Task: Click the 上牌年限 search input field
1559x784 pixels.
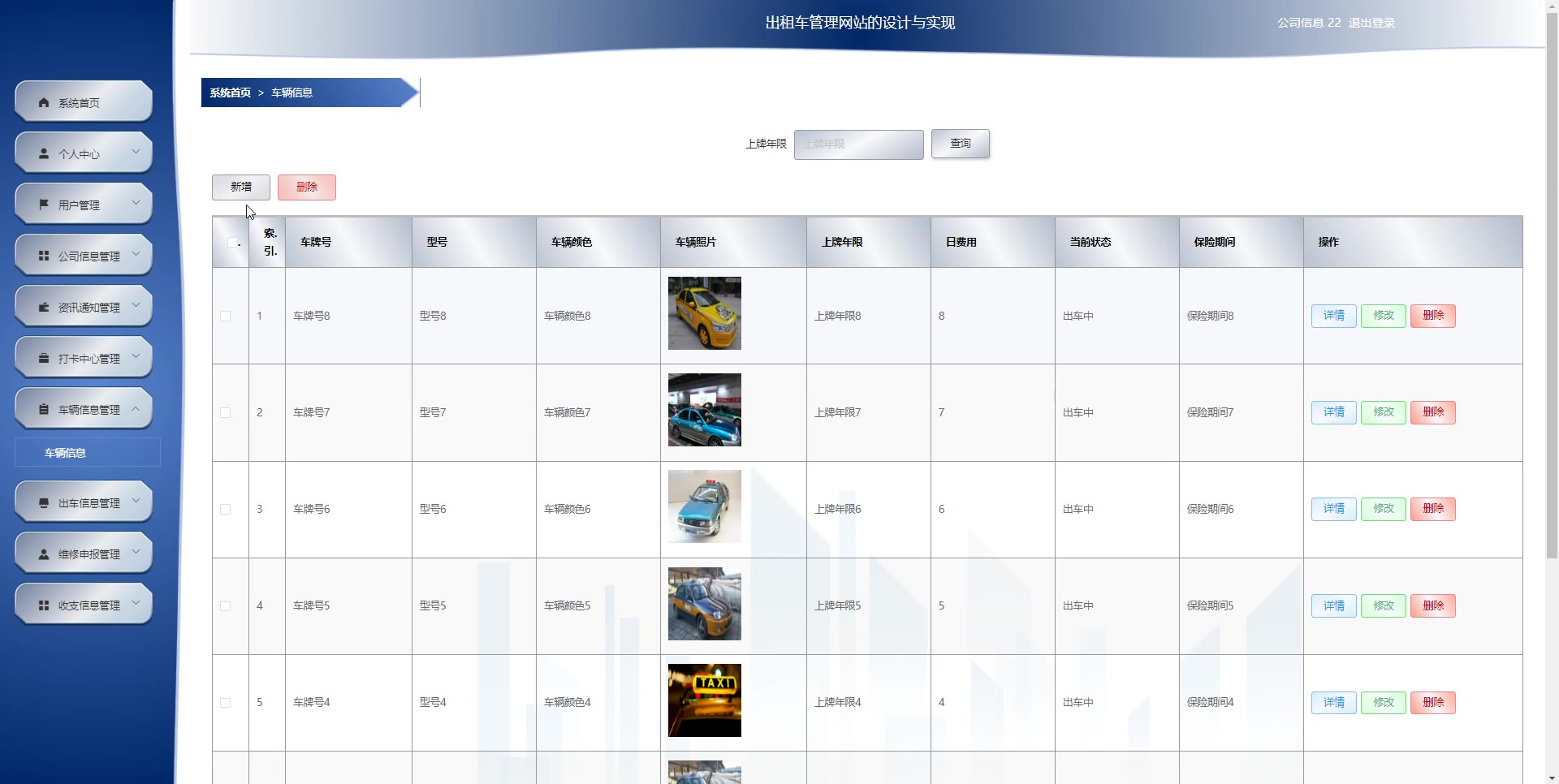Action: (x=859, y=144)
